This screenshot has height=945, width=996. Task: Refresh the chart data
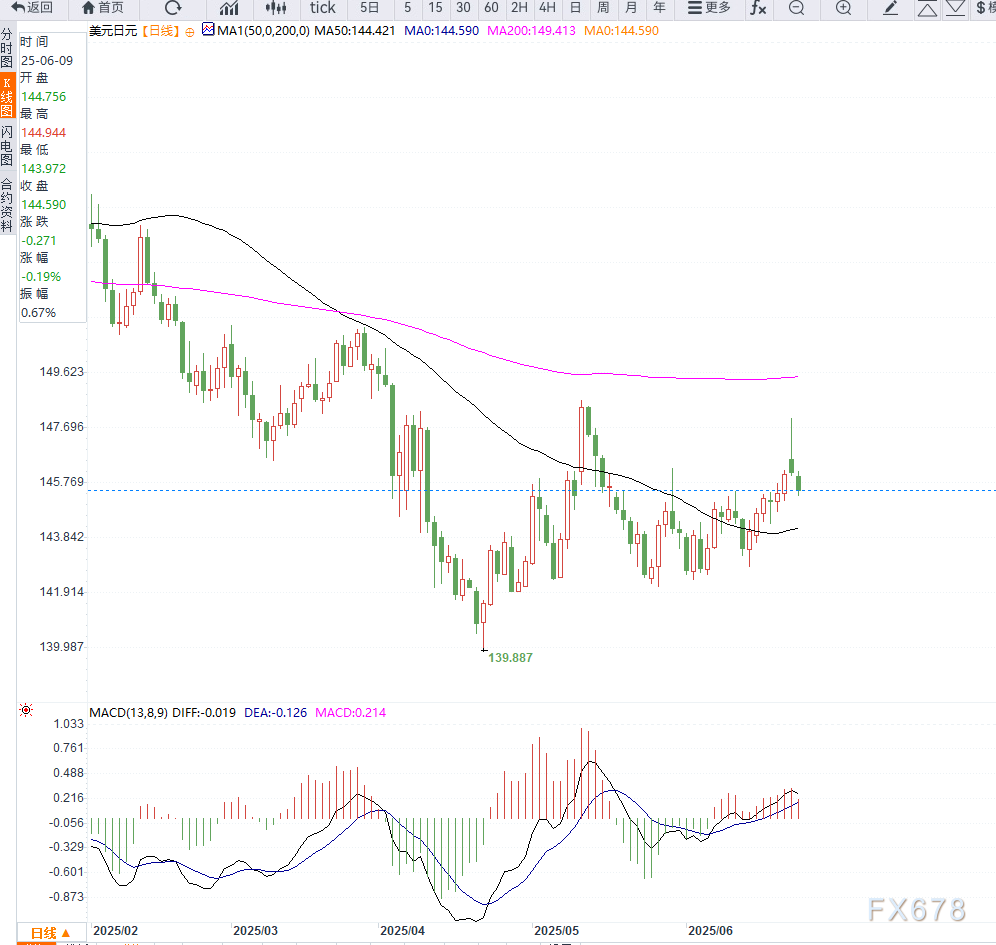(x=173, y=8)
